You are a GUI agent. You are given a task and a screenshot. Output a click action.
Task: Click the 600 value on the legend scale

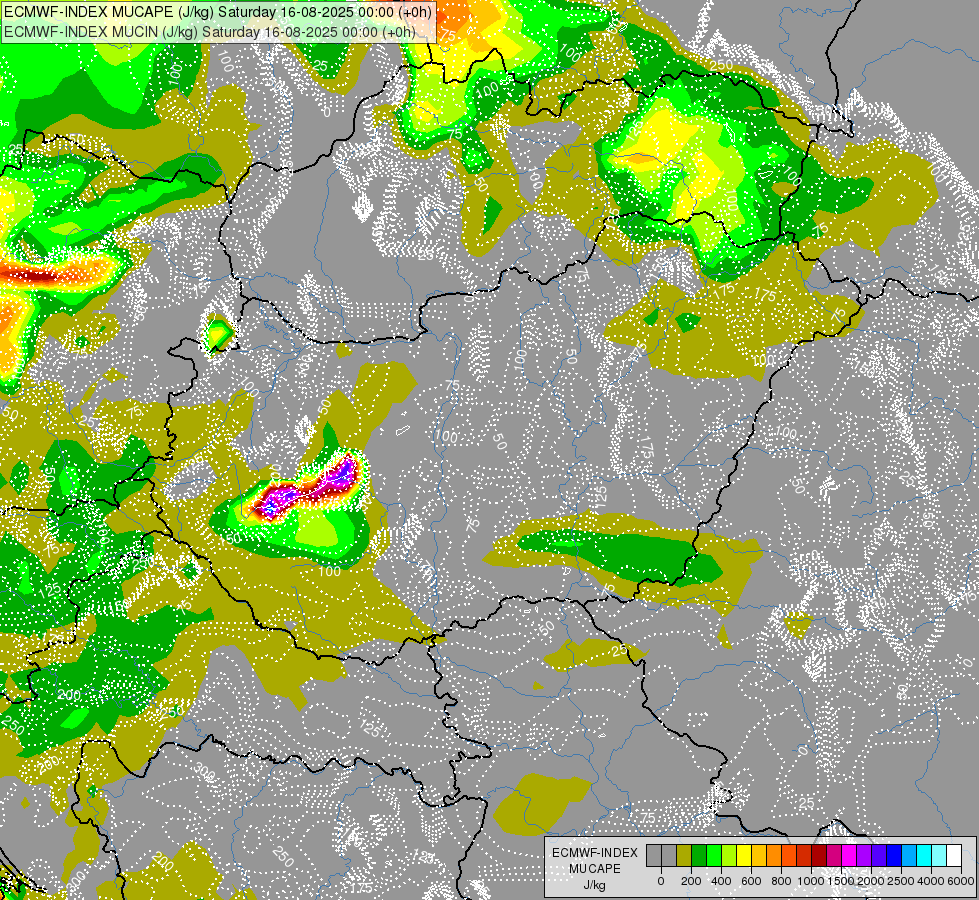(751, 881)
